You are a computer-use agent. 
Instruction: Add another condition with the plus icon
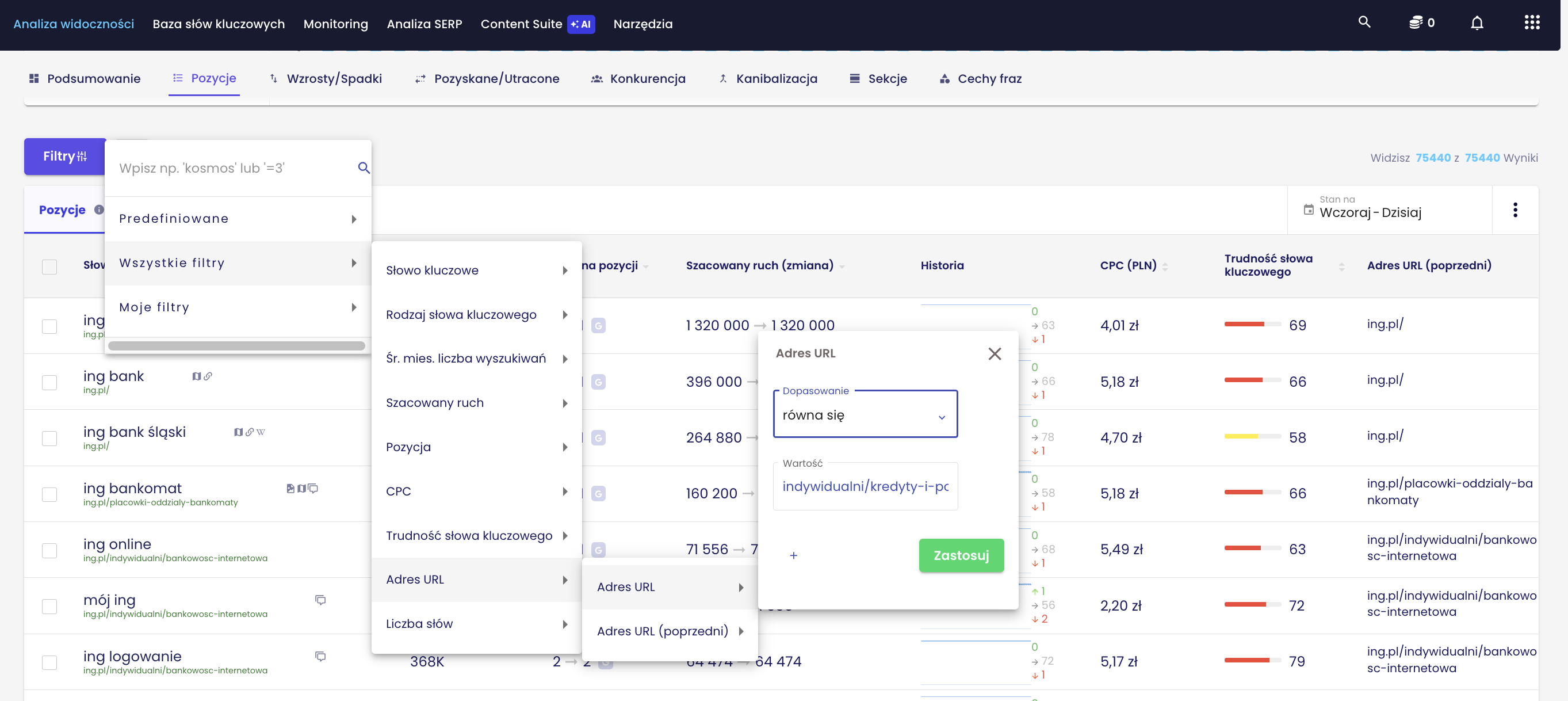[793, 555]
